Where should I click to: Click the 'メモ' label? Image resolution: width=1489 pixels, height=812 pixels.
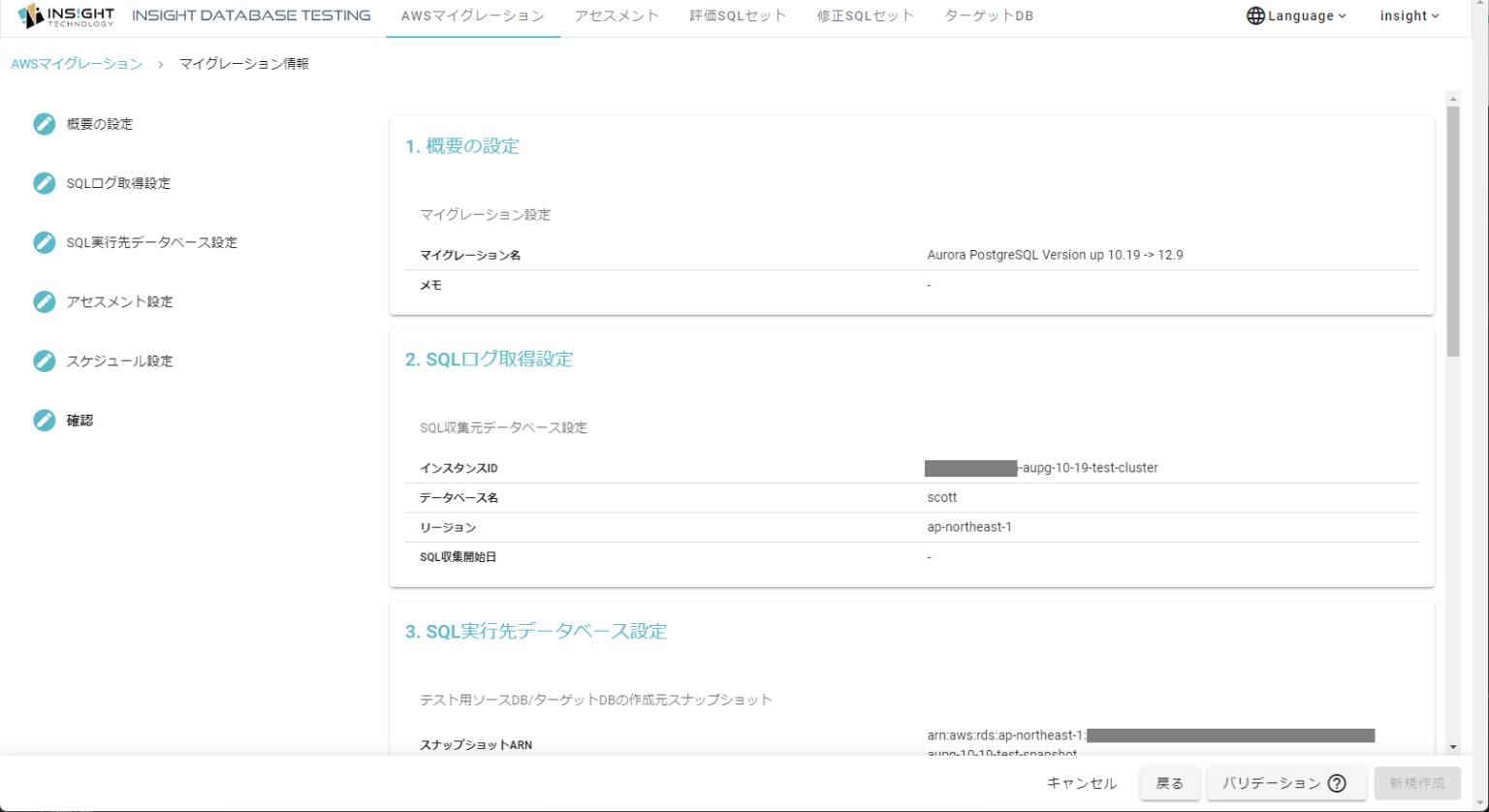[430, 285]
